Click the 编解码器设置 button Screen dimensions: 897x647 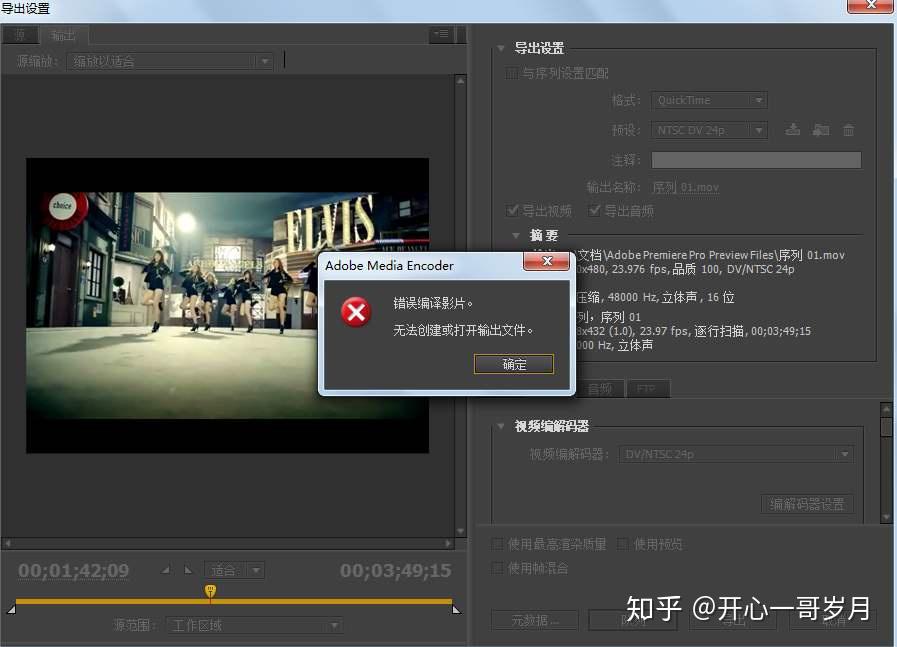[x=807, y=504]
